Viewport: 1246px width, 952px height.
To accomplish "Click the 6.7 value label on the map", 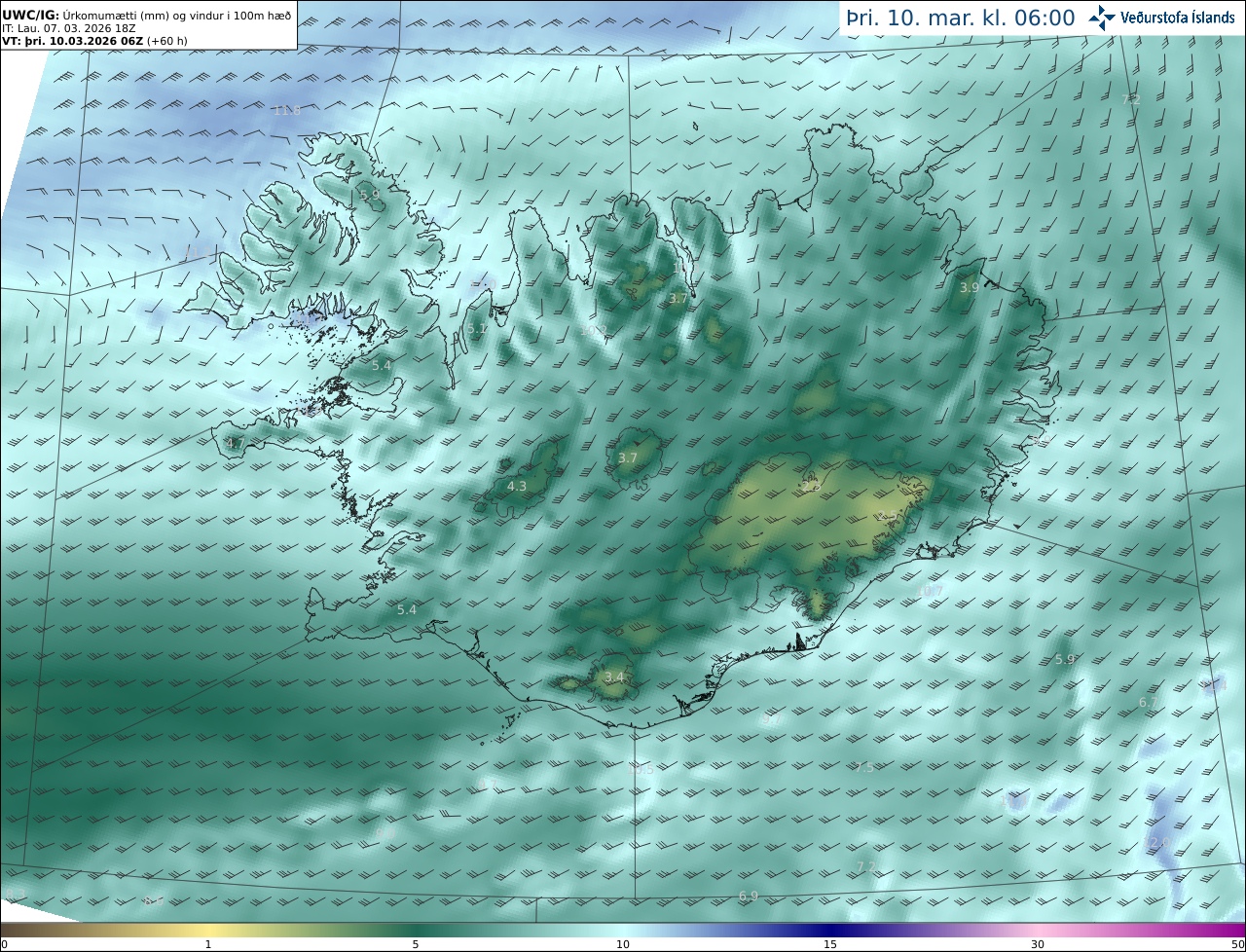I will click(1149, 702).
